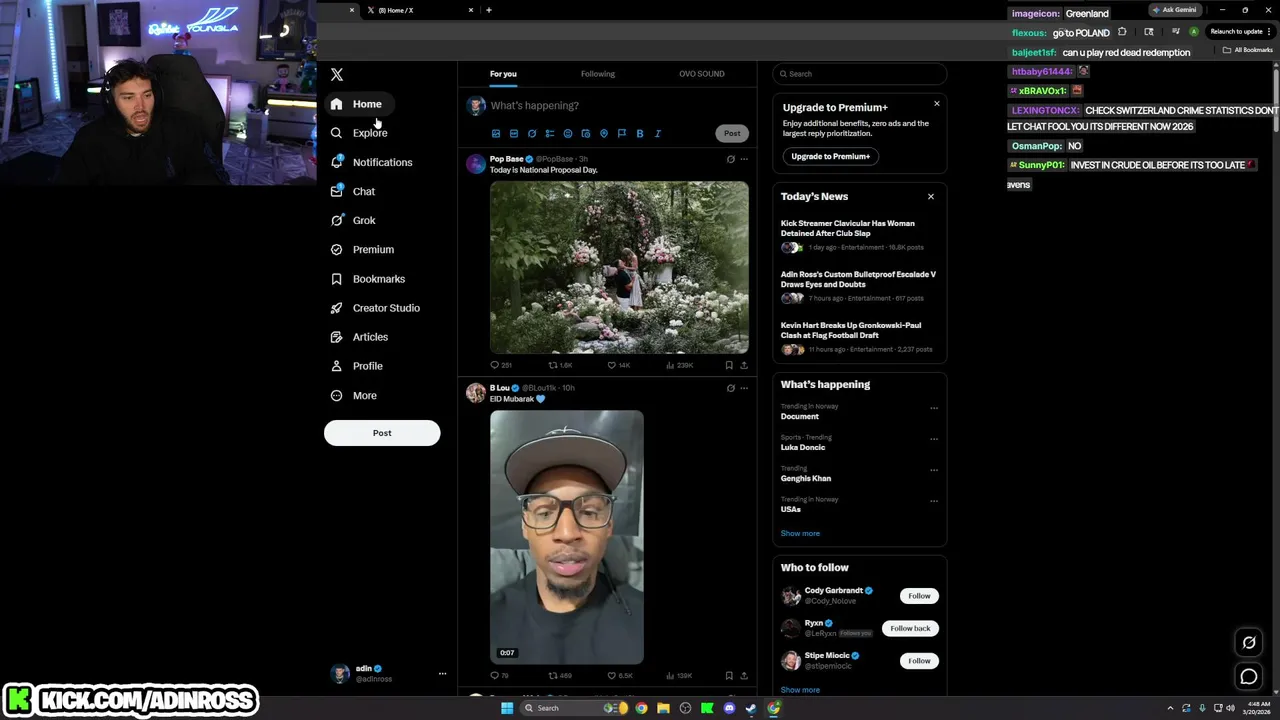The height and width of the screenshot is (720, 1280).
Task: Go to Premium in sidebar
Action: 362,249
